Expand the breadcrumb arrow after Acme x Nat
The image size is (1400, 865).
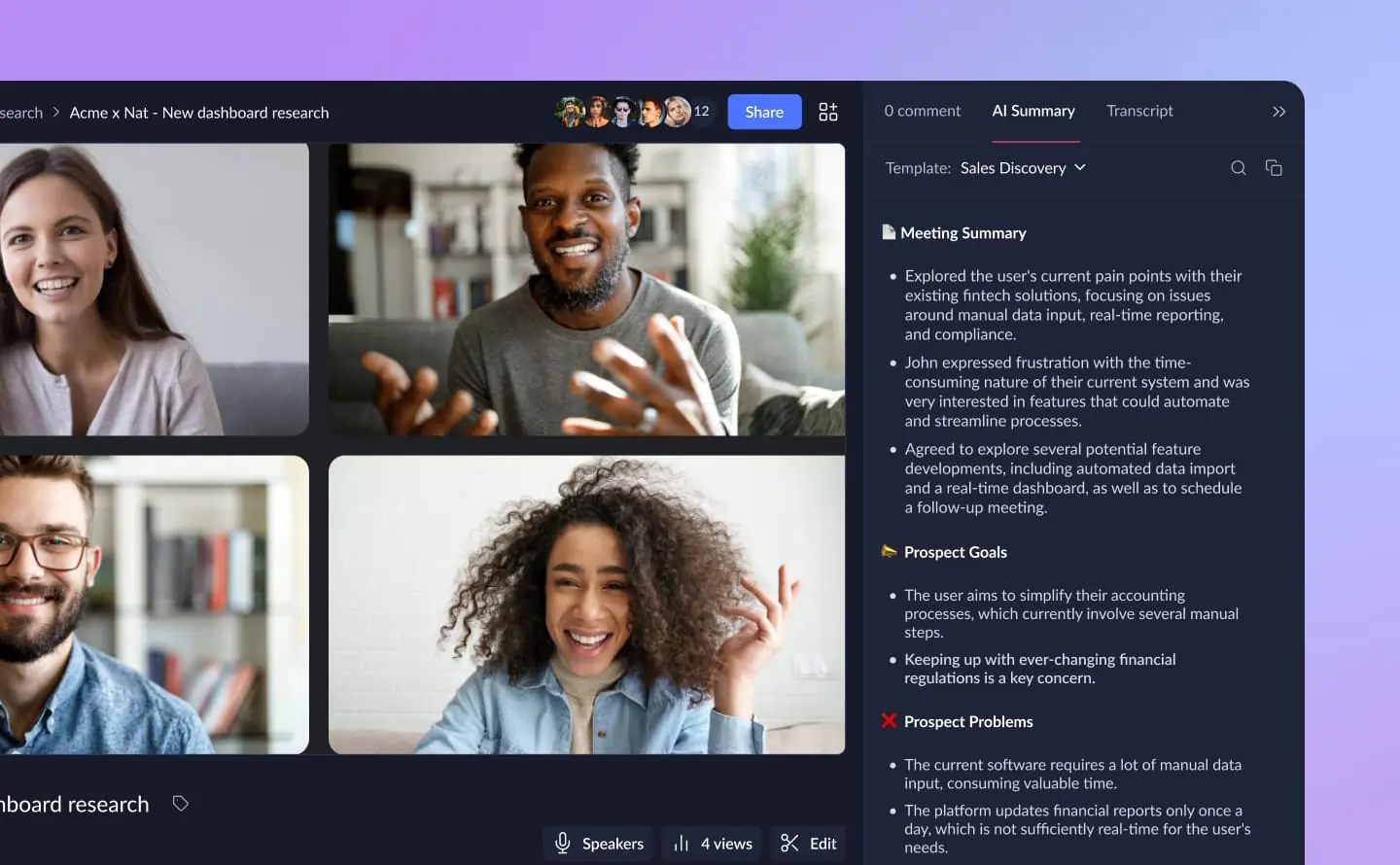tap(56, 112)
